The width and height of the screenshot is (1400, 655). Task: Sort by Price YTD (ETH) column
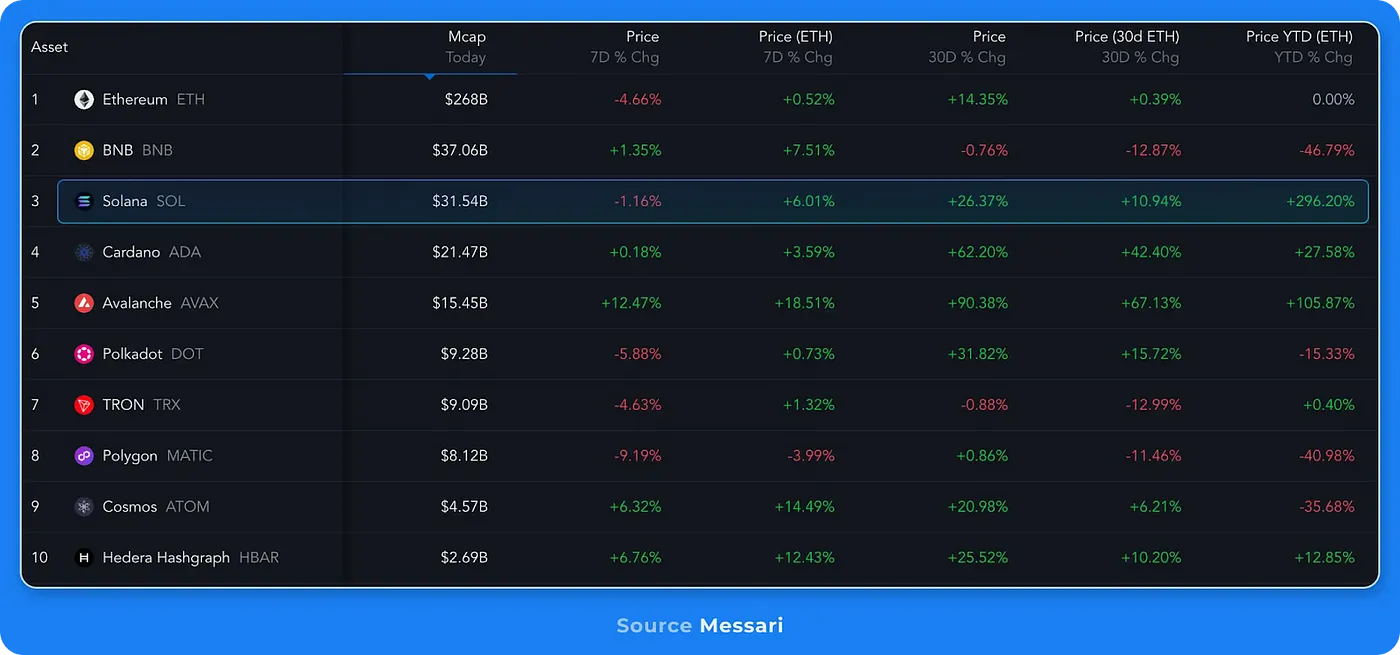pos(1298,46)
